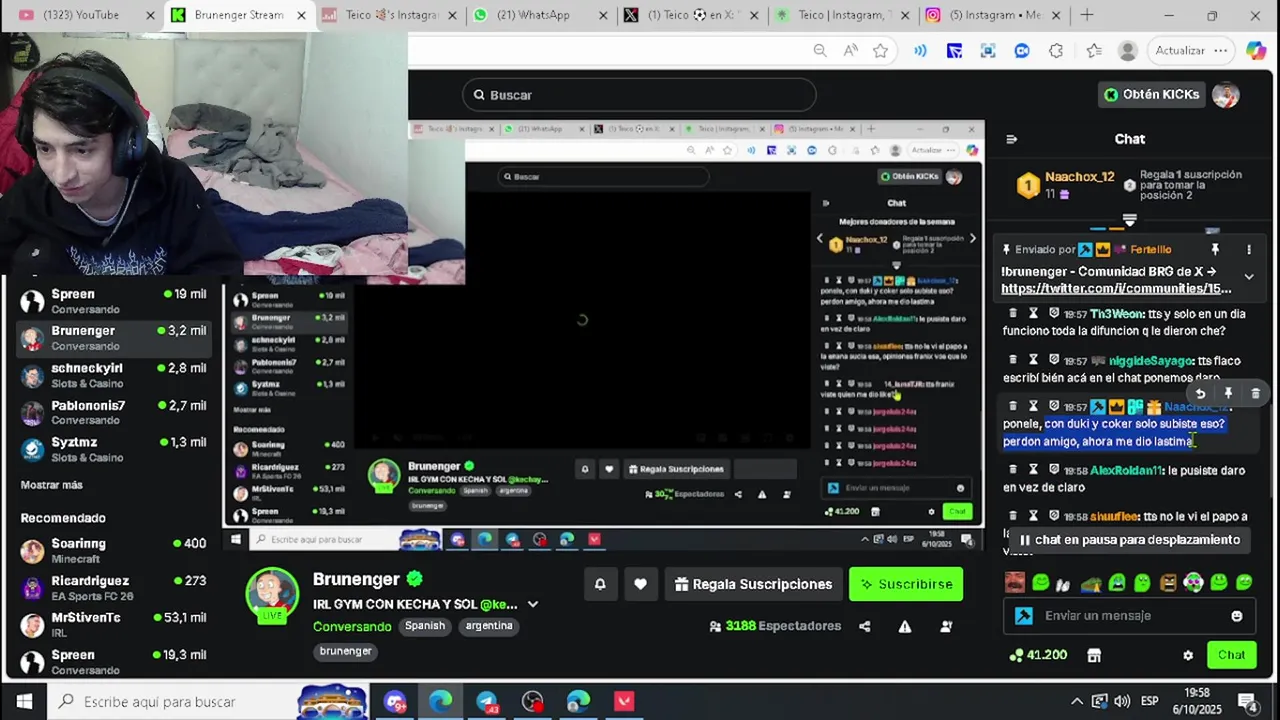Click the read aloud icon in the address bar
This screenshot has height=720, width=1280.
pyautogui.click(x=850, y=51)
